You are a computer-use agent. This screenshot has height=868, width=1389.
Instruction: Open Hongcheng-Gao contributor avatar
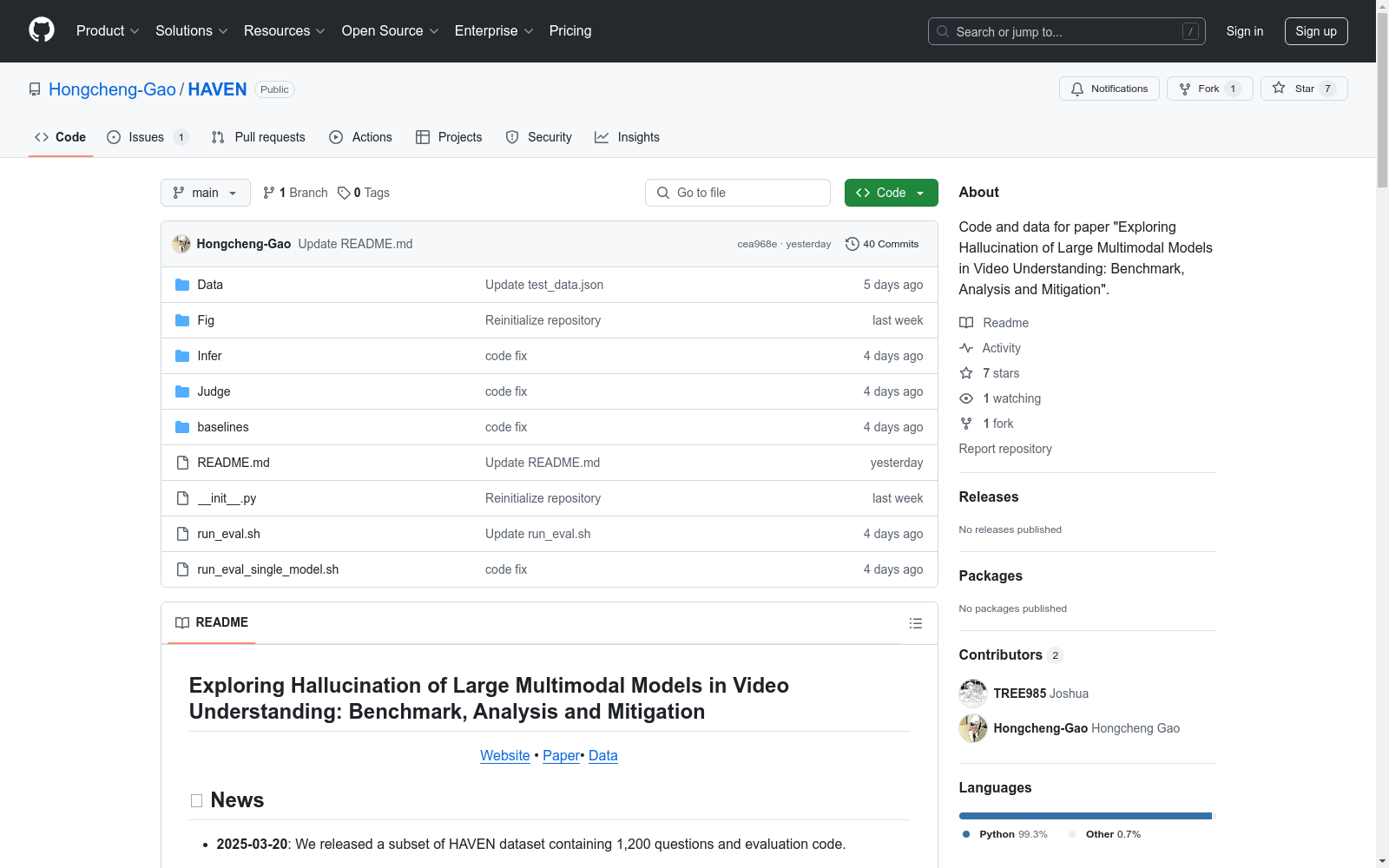click(973, 728)
